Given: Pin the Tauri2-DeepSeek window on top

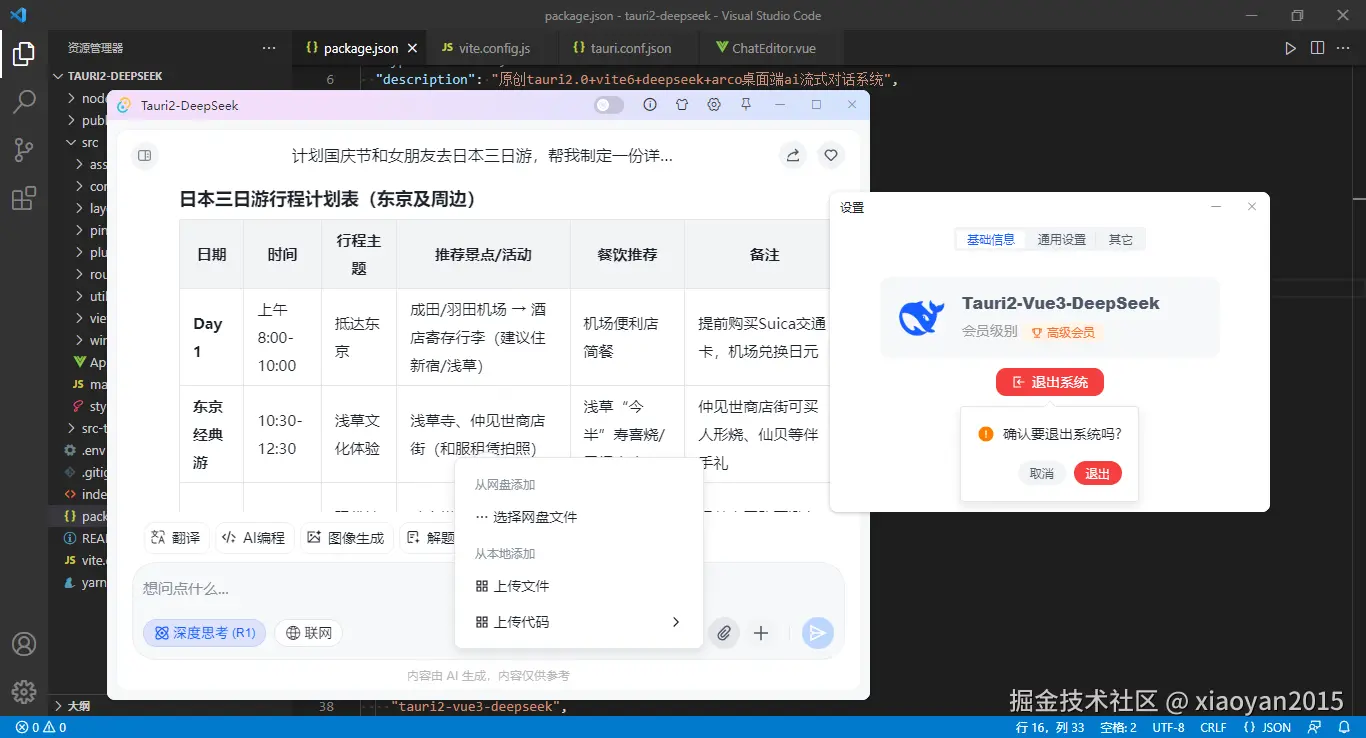Looking at the screenshot, I should (746, 104).
